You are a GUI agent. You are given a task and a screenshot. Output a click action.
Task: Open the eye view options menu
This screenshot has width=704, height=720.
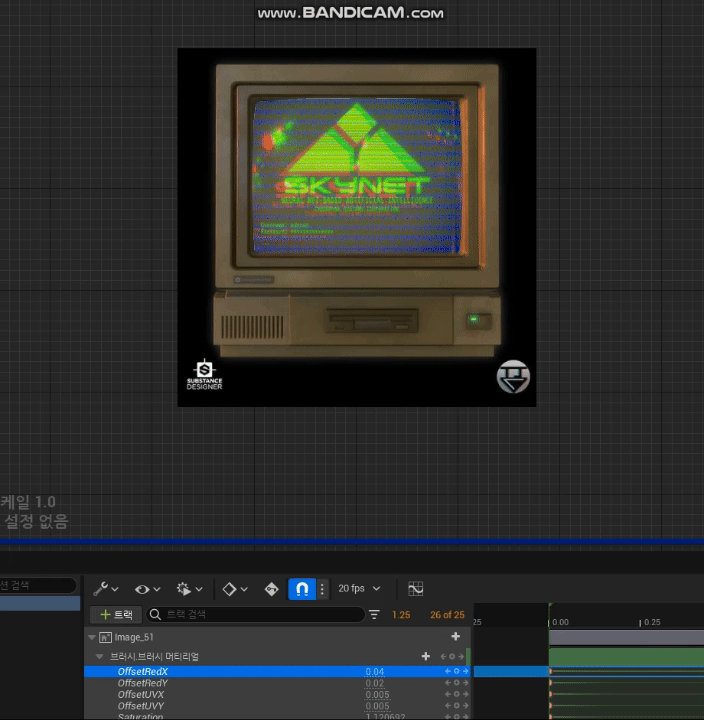[x=147, y=589]
